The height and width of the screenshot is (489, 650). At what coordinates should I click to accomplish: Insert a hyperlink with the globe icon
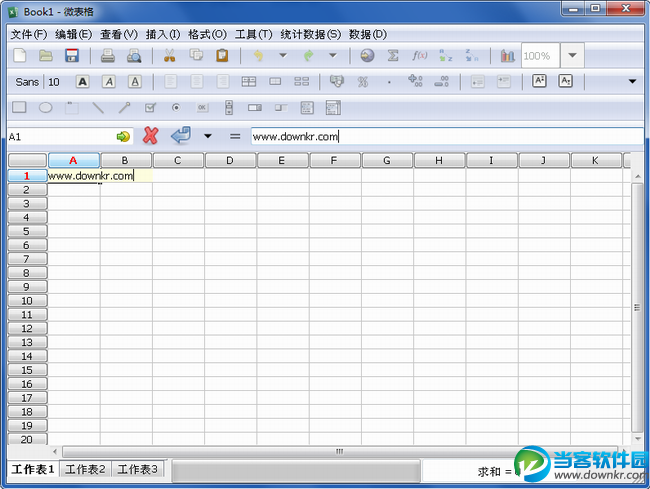point(367,55)
